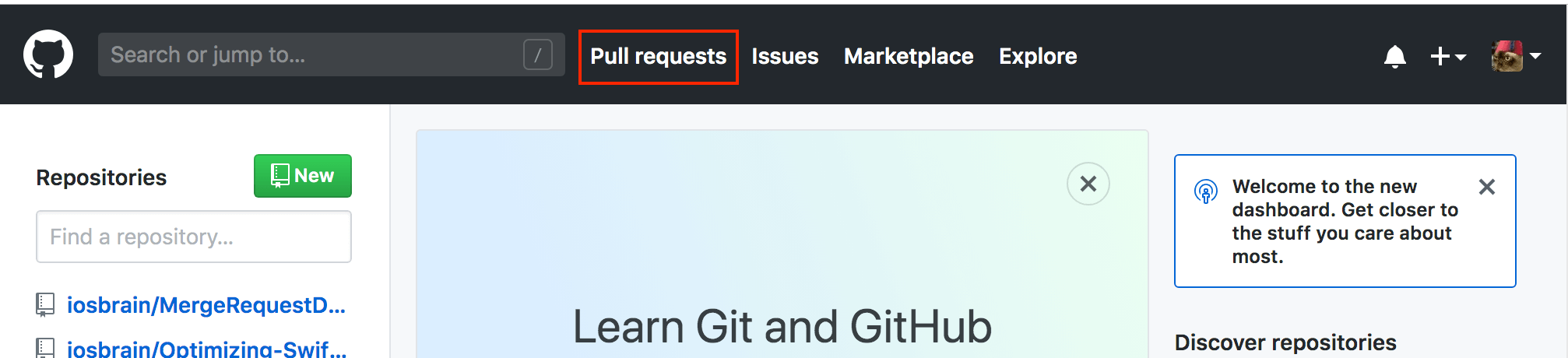The height and width of the screenshot is (358, 1568).
Task: Open the iosbrain/MergeRequestD… repository link
Action: pos(206,305)
